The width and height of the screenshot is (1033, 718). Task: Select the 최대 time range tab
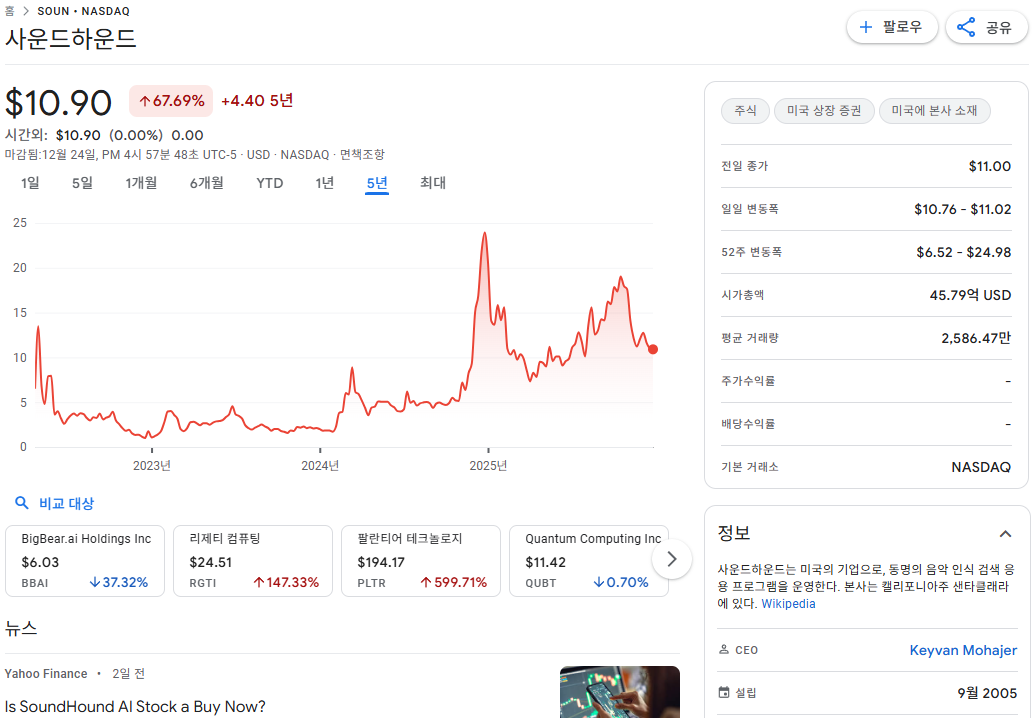click(433, 183)
